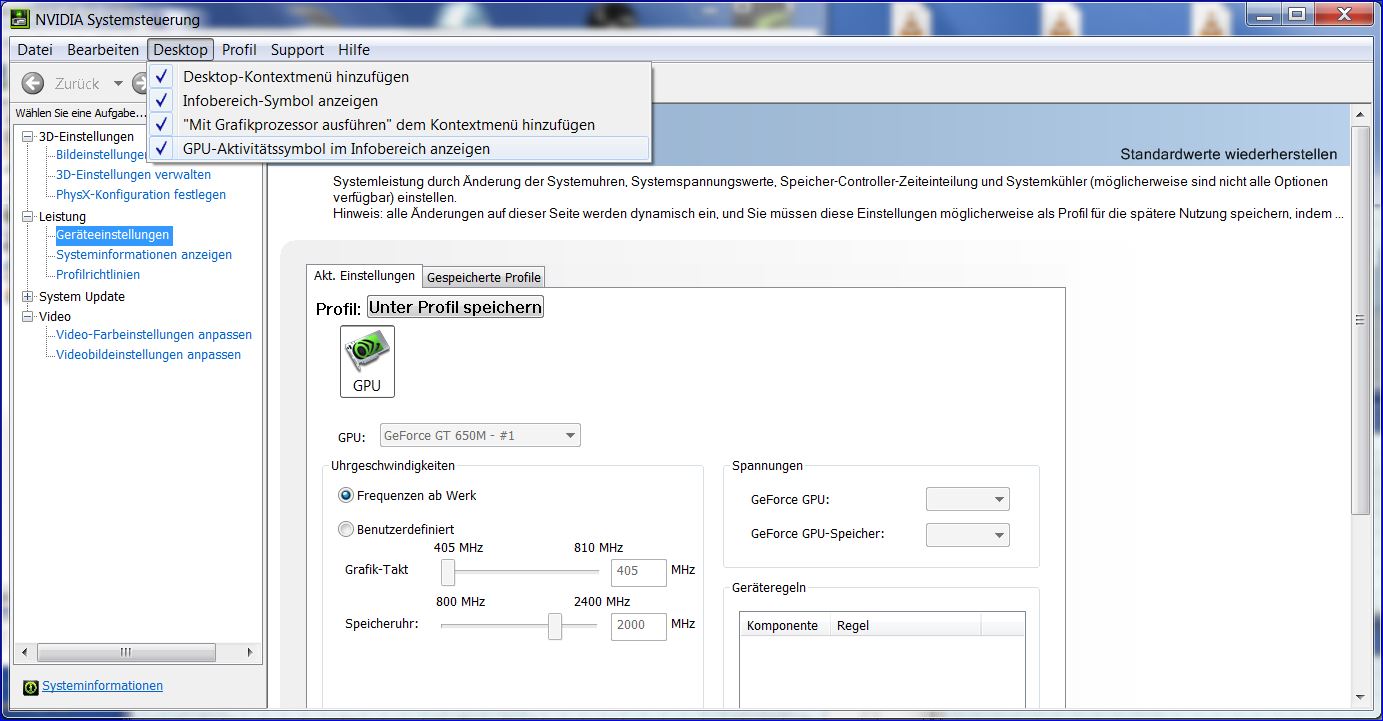This screenshot has width=1383, height=721.
Task: Click the Speicheruhr MHz value field
Action: [639, 625]
